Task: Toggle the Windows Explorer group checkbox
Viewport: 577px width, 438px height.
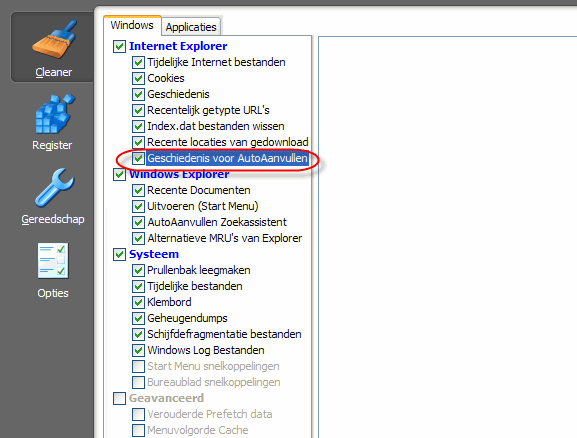Action: (x=119, y=174)
